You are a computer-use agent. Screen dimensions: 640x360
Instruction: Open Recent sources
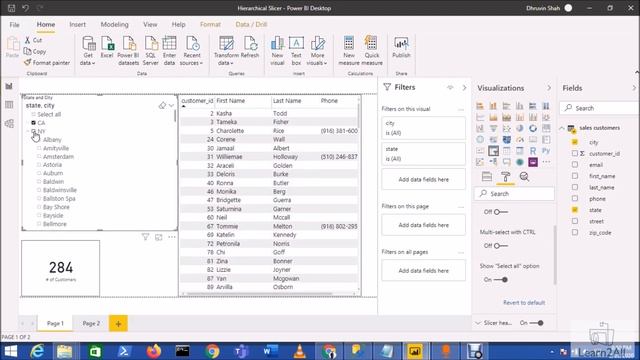(x=191, y=51)
